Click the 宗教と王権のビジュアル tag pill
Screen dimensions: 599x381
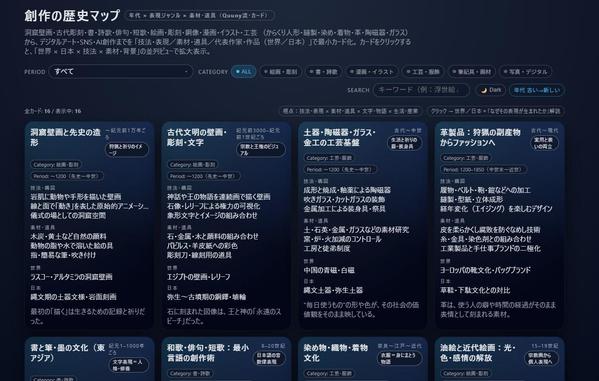[x=261, y=149]
